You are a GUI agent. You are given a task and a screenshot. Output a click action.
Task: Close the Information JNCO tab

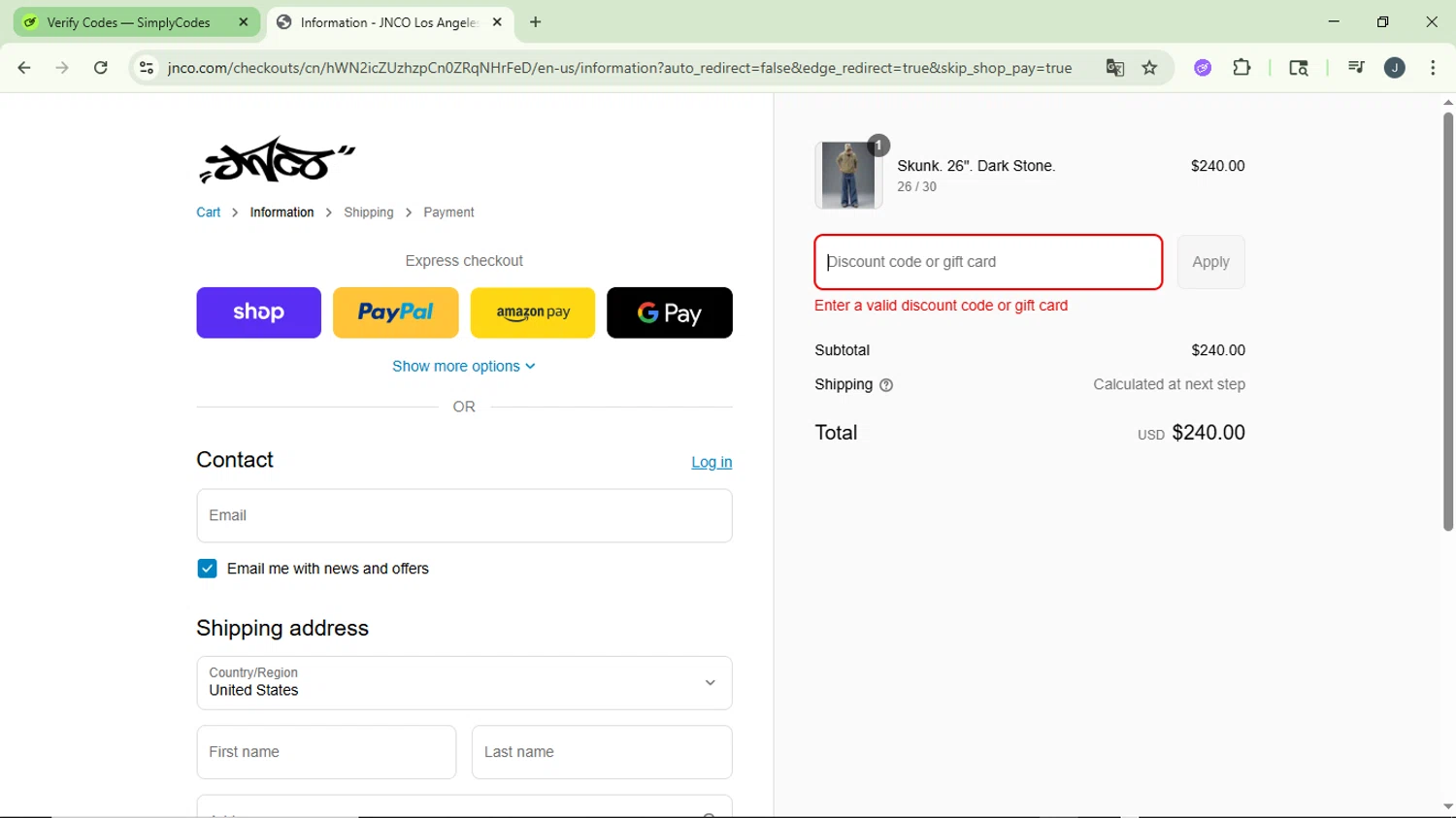click(497, 22)
